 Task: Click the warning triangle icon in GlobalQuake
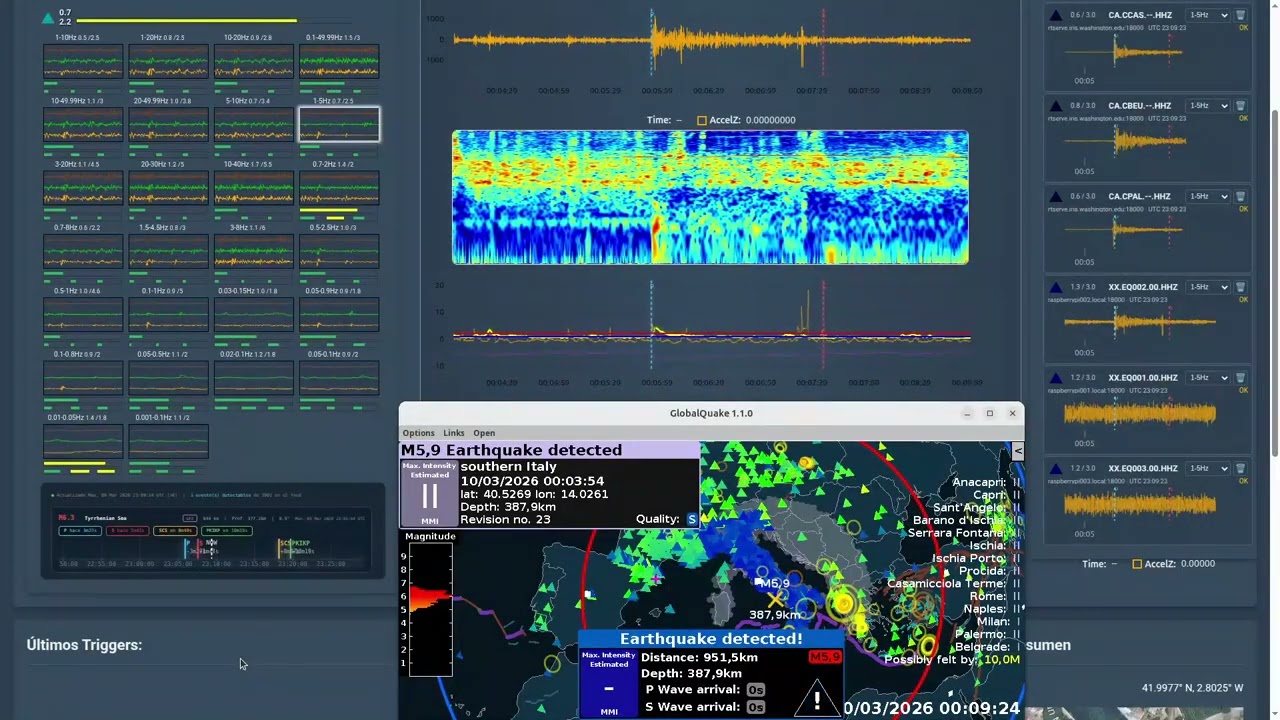pos(817,700)
